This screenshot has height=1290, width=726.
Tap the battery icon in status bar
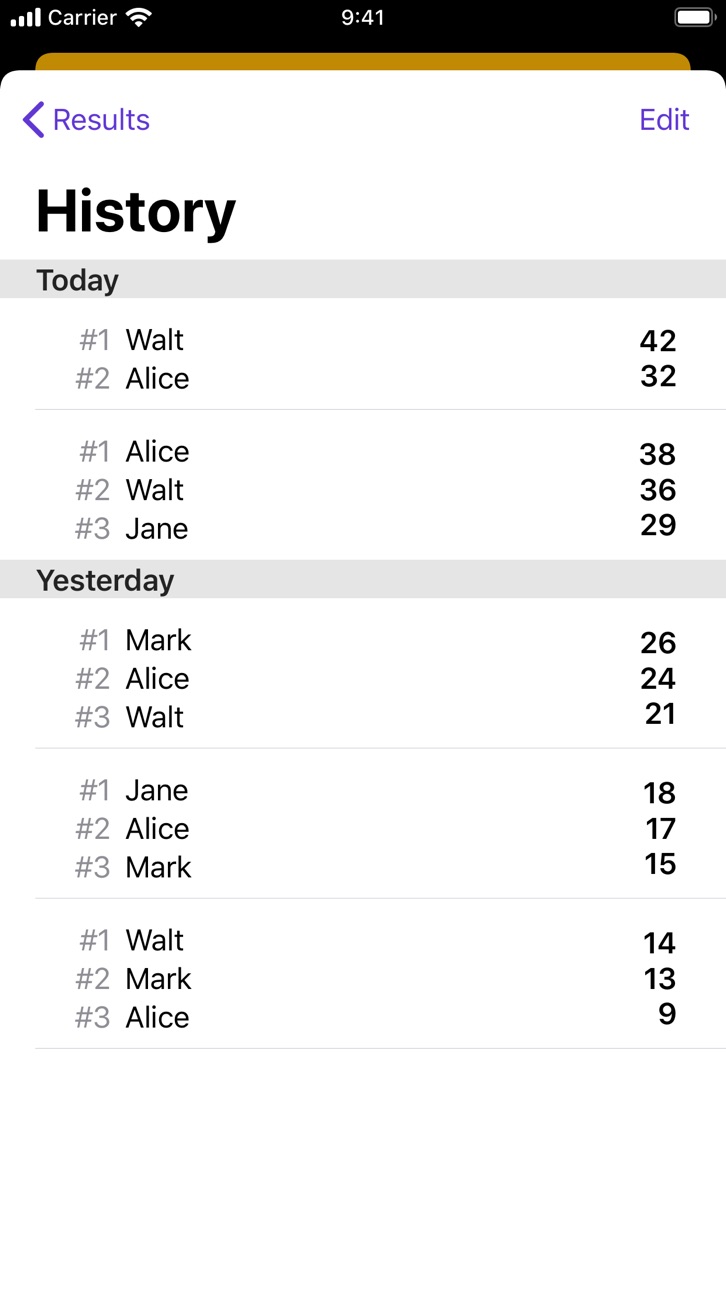[695, 17]
